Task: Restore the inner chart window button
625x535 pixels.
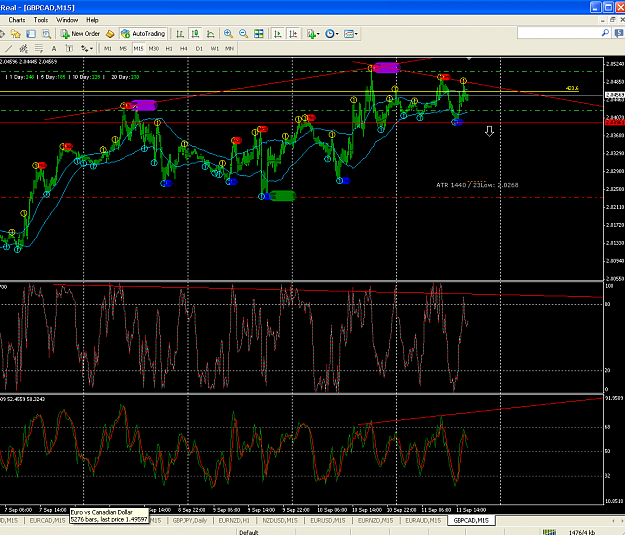Action: [613, 20]
